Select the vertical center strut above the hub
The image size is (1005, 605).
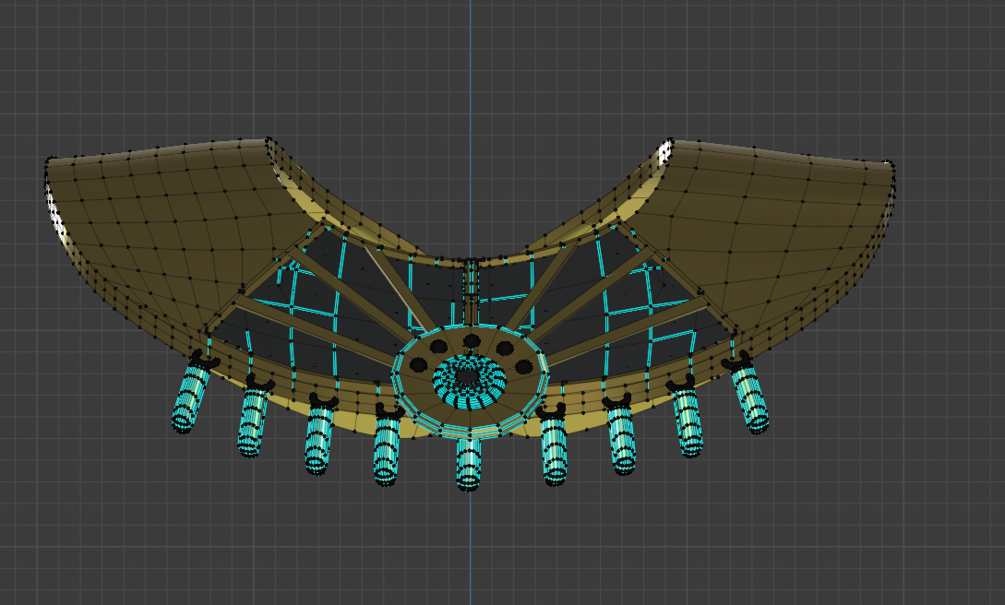coord(471,293)
